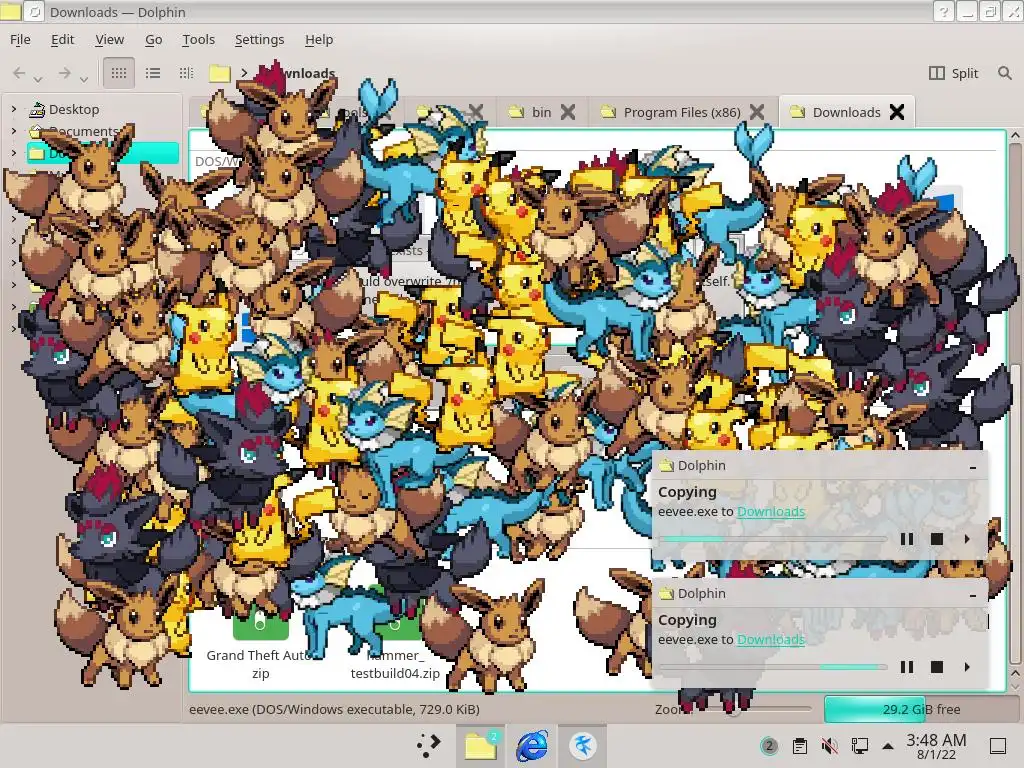Click scroll-up arrow of file view scrollbar
1024x768 pixels.
coord(1015,135)
